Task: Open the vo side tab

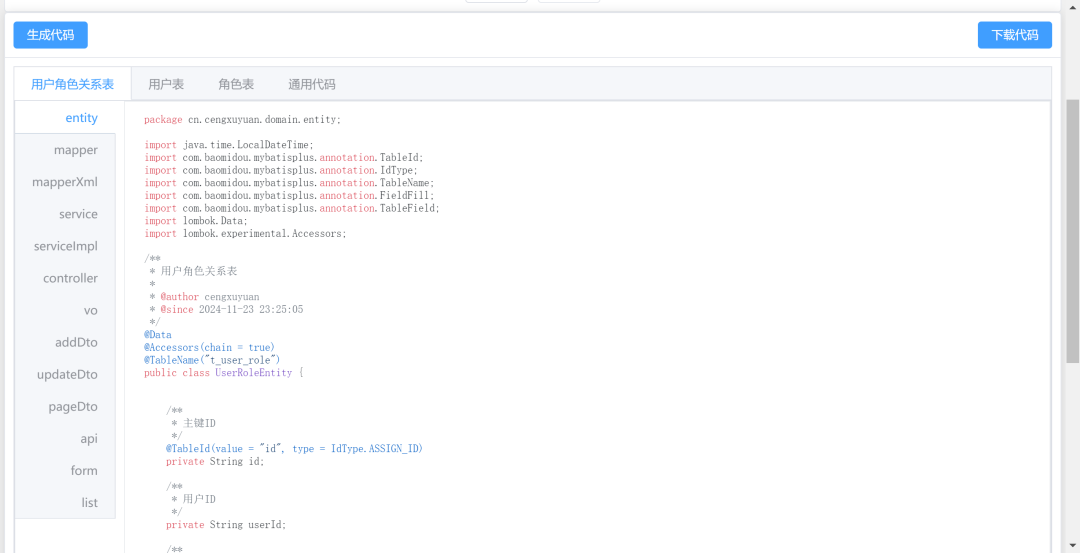Action: point(90,310)
